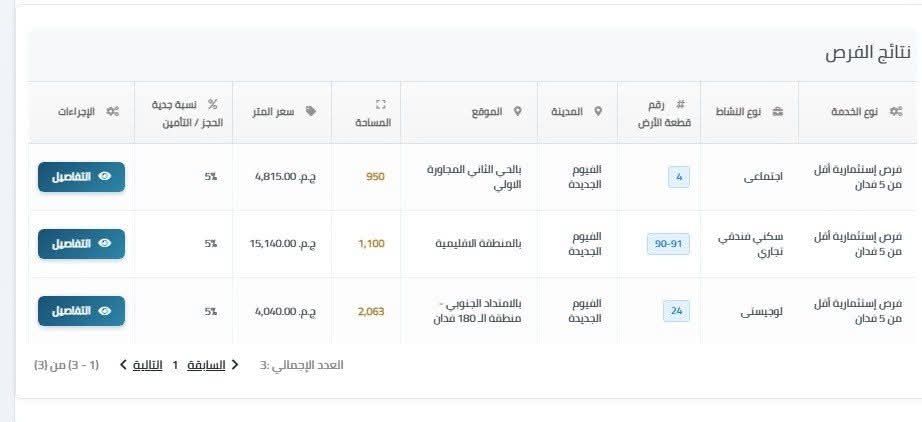Click the chevron next to التالية
Viewport: 922px width, 422px height.
coord(123,365)
